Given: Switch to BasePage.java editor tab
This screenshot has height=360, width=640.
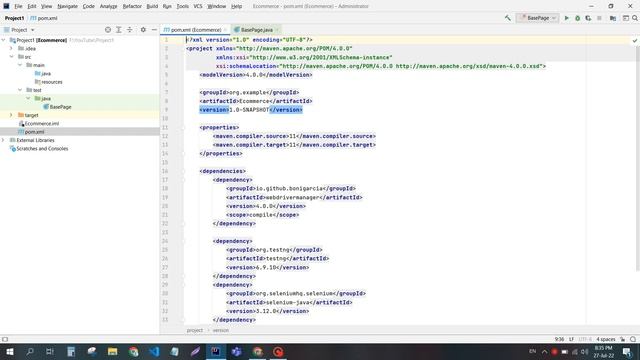Looking at the screenshot, I should [256, 30].
